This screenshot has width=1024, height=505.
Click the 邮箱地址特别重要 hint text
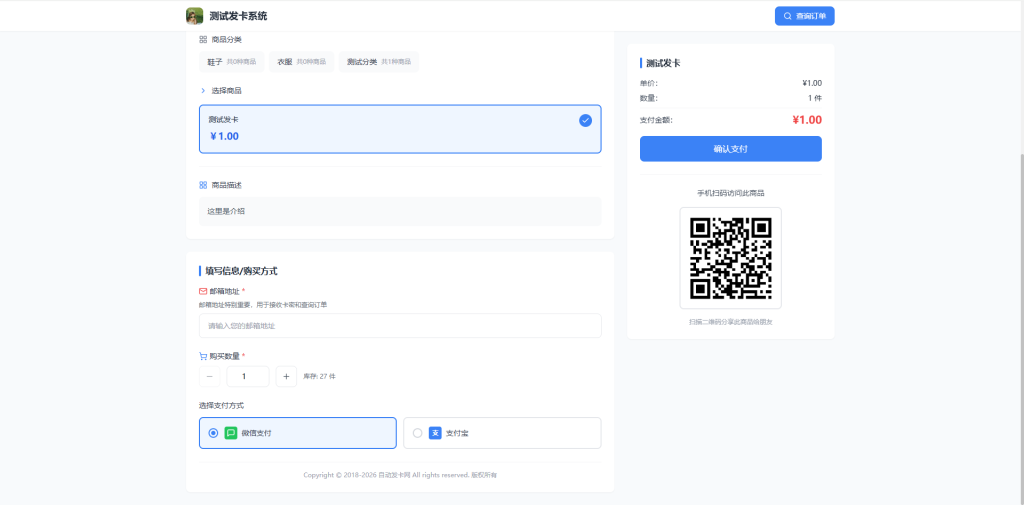point(263,304)
